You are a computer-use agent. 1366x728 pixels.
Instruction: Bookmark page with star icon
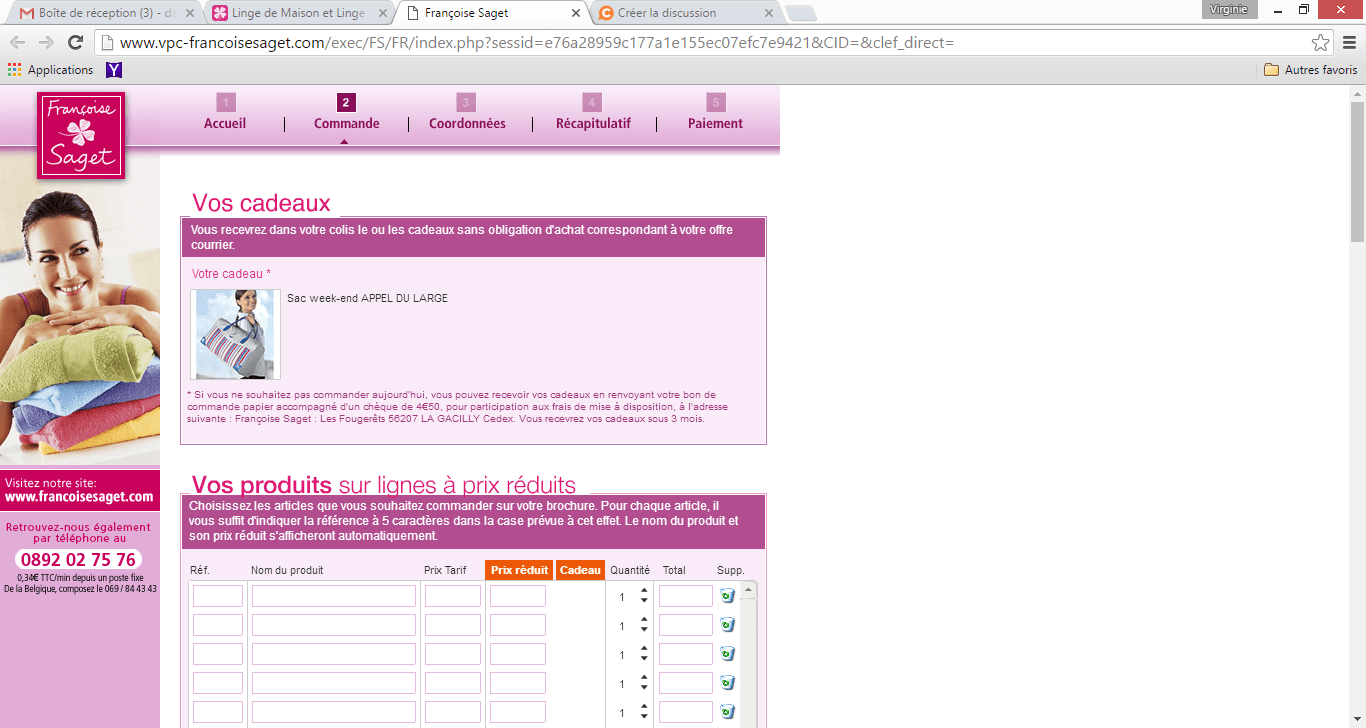(1320, 43)
